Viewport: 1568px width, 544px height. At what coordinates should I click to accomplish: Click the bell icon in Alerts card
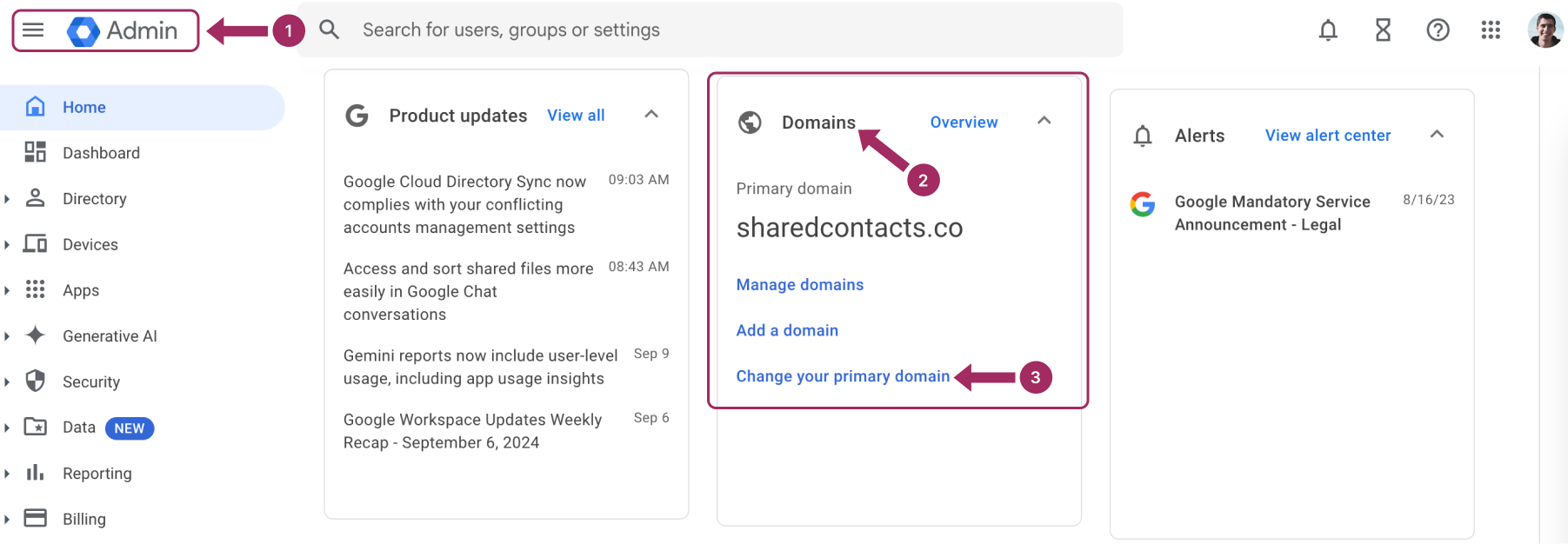[1143, 136]
